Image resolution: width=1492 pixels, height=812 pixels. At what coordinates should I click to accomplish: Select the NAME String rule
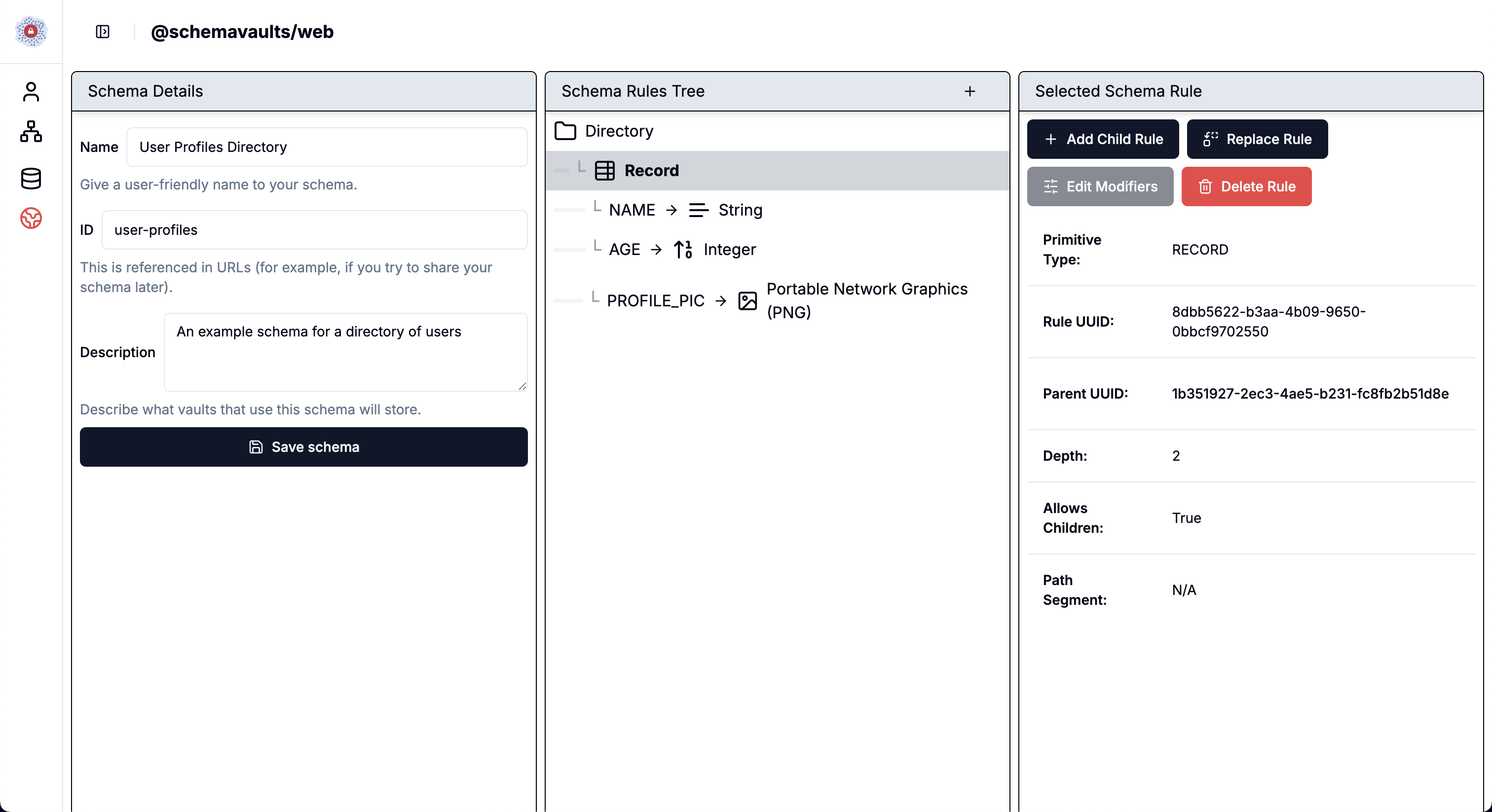tap(685, 210)
